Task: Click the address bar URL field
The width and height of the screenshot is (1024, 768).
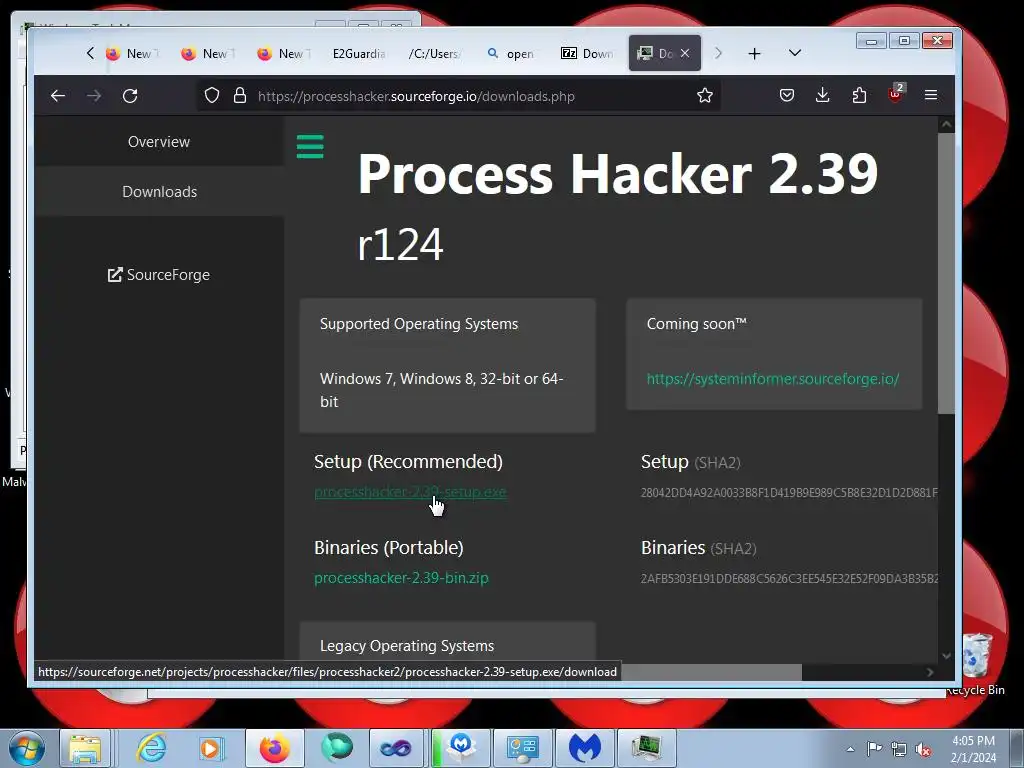Action: [458, 96]
